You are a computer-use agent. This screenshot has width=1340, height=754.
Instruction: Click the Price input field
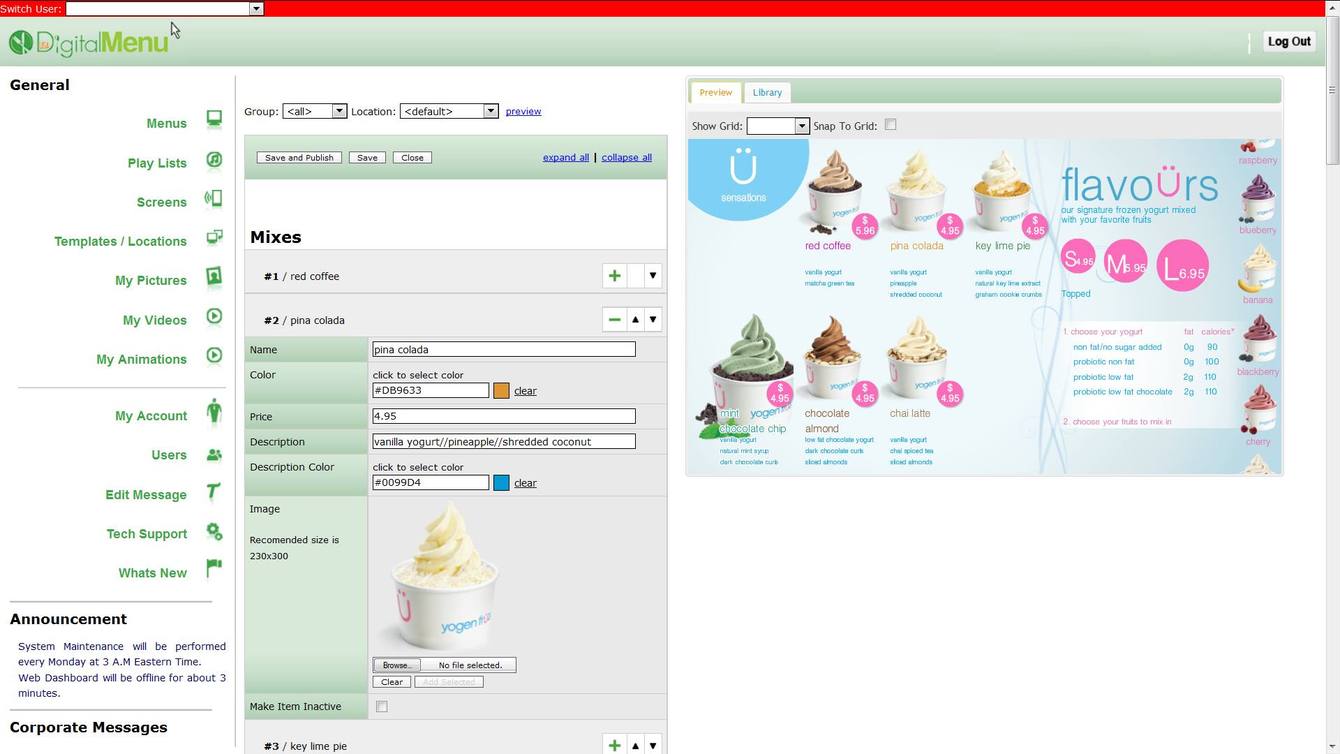click(504, 416)
